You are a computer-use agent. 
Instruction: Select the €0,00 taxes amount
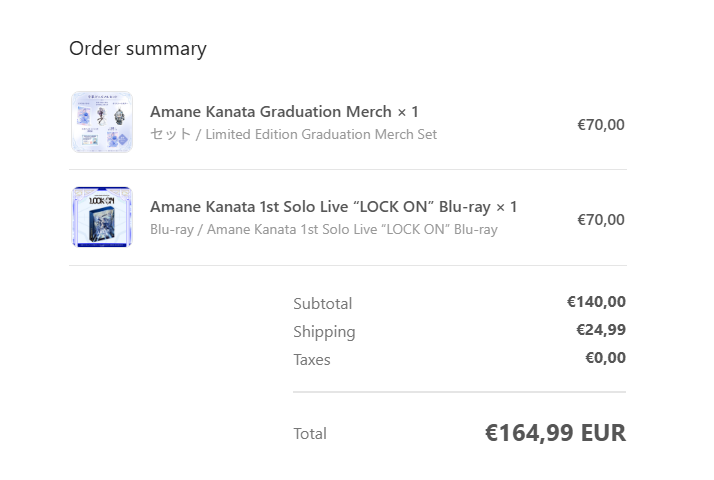point(604,358)
